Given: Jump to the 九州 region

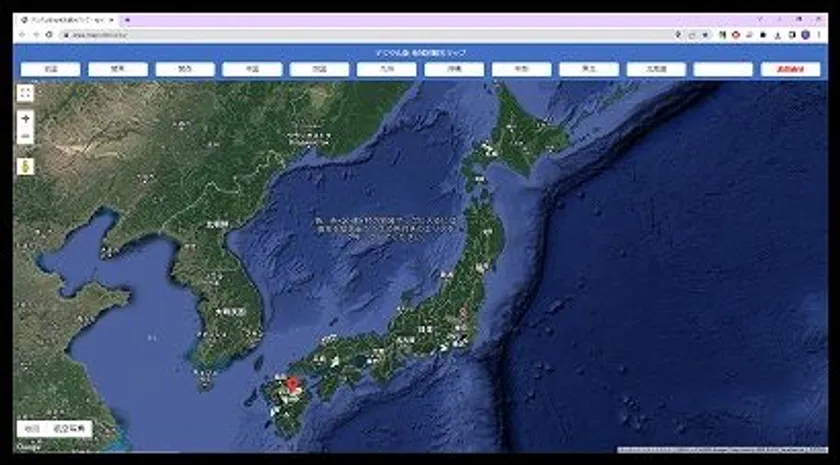Looking at the screenshot, I should tap(387, 69).
